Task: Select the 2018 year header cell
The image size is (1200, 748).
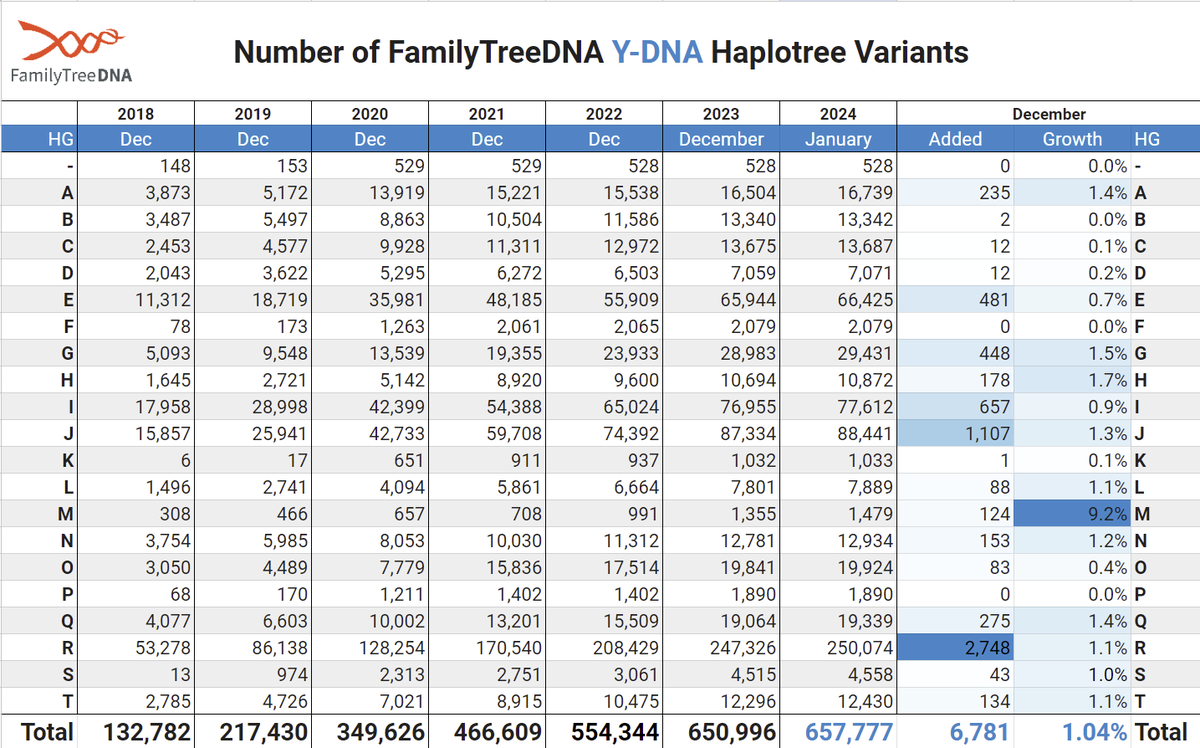Action: point(136,114)
